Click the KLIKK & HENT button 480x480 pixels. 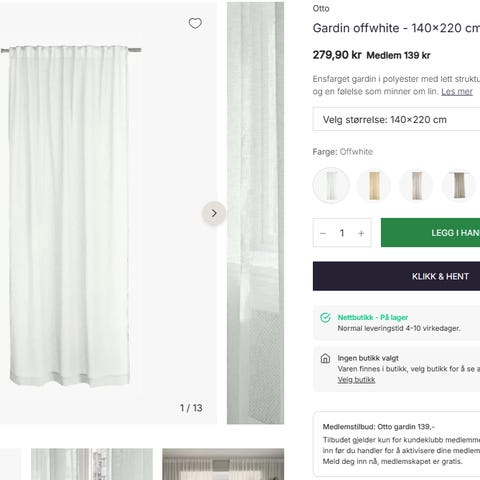coord(396,276)
